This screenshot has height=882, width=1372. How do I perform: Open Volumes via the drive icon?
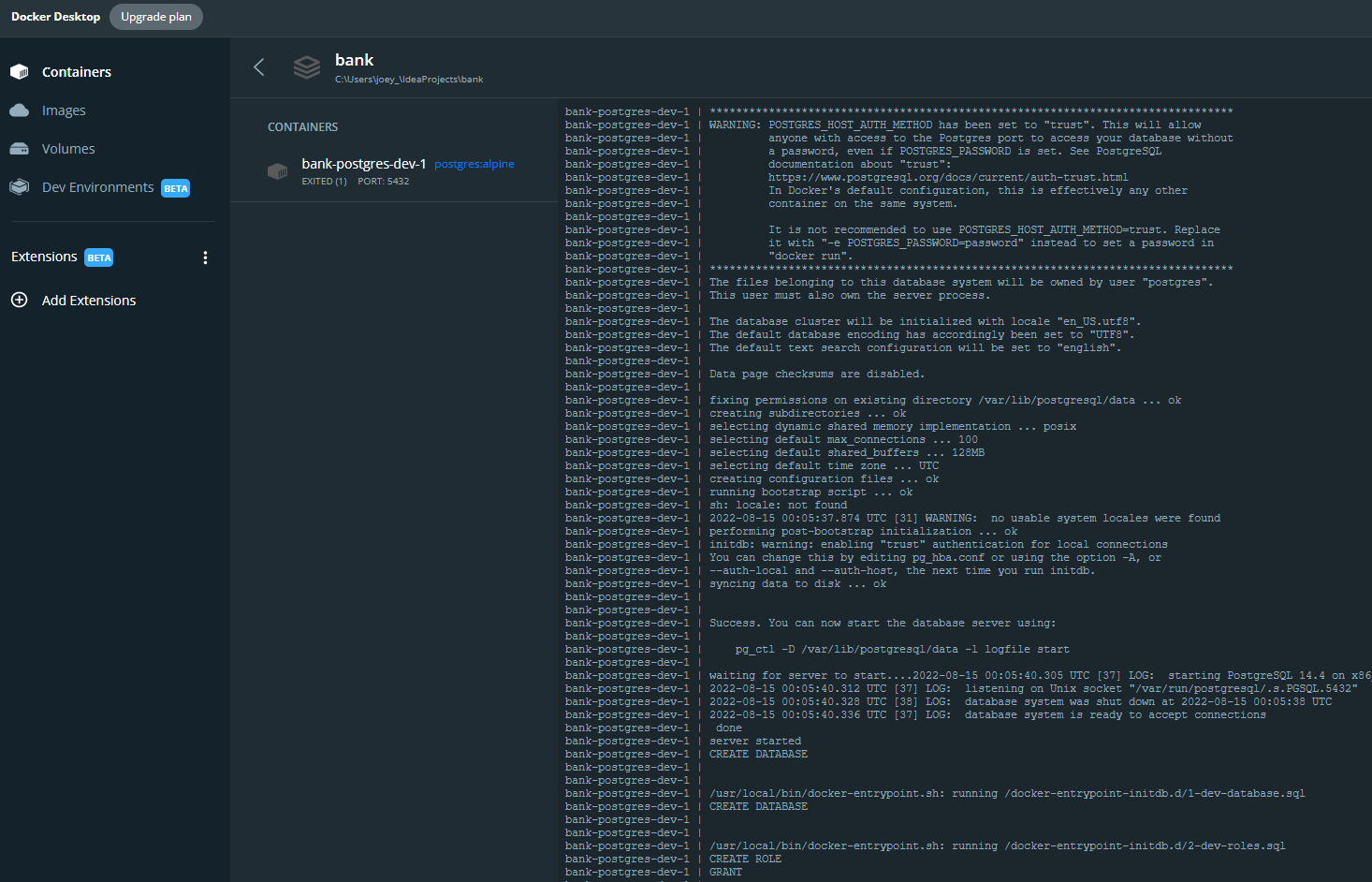(19, 148)
